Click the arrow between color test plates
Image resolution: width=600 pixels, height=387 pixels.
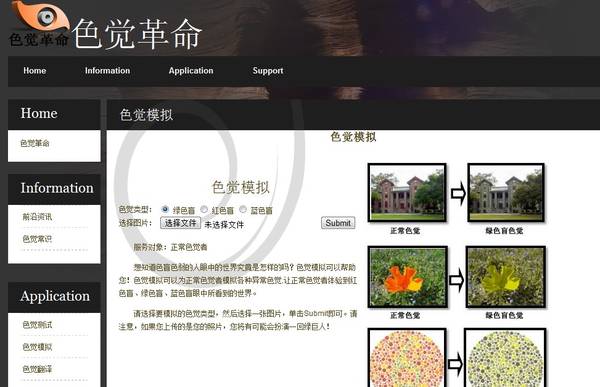[x=455, y=364]
